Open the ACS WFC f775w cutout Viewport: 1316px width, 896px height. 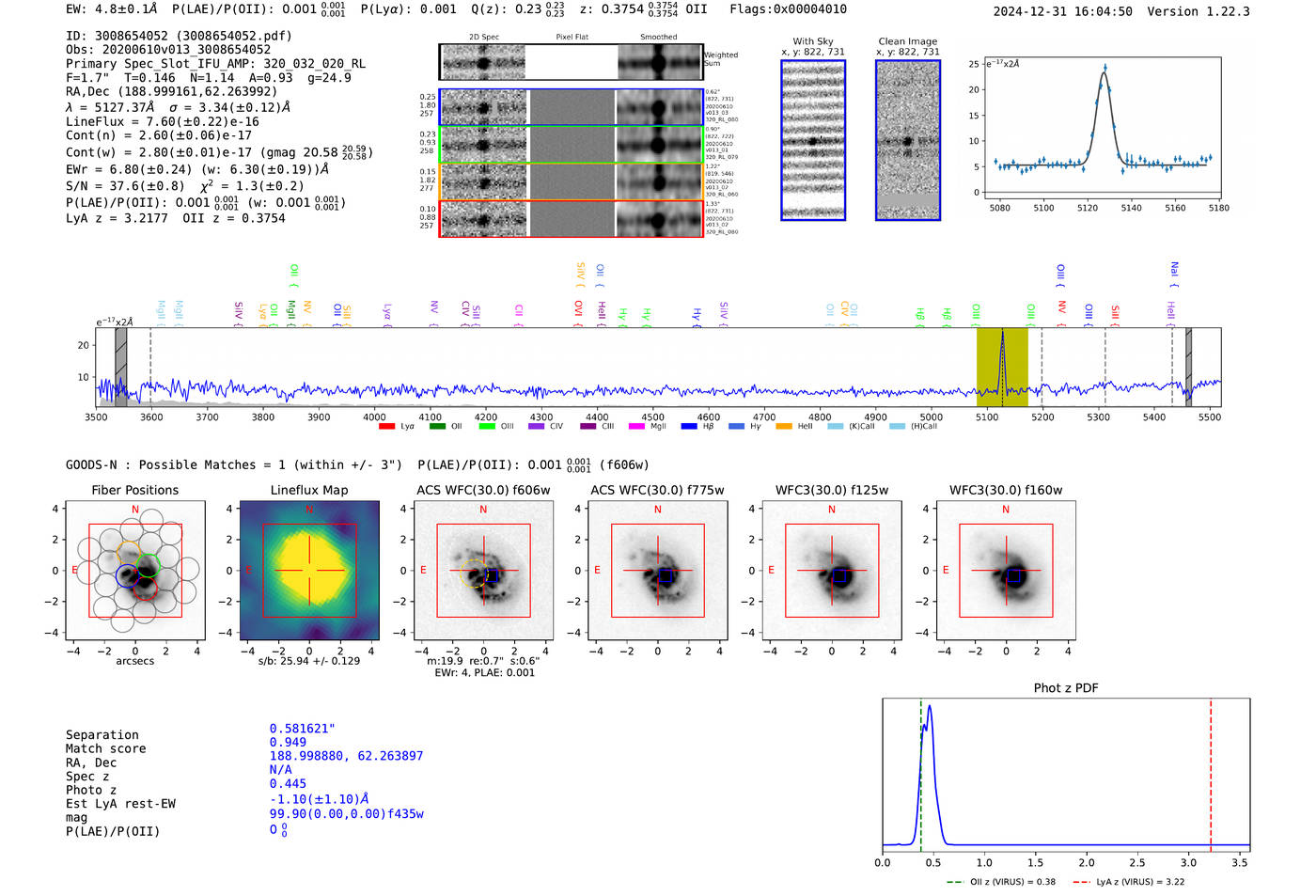click(658, 571)
